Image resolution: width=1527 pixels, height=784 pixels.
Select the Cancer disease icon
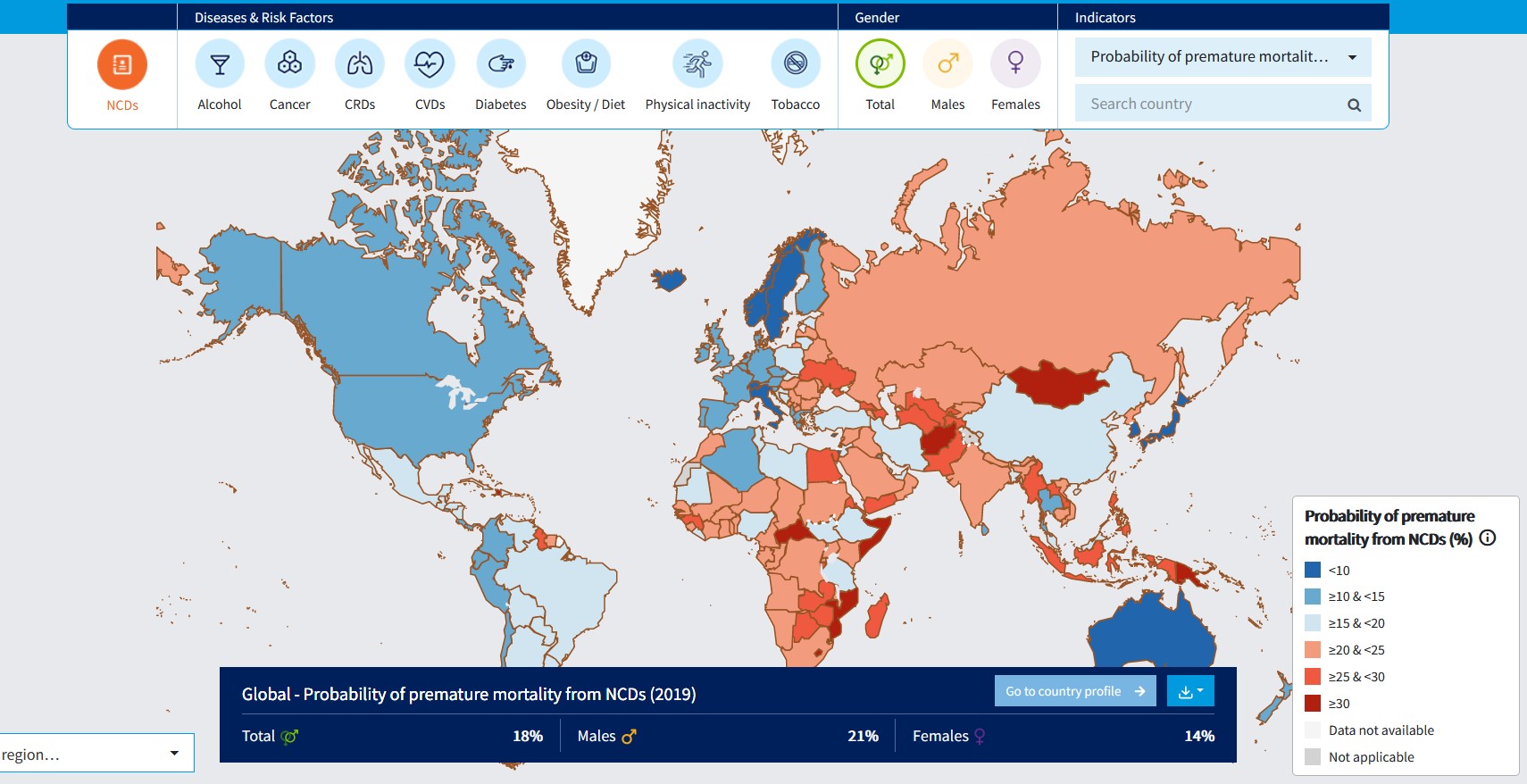tap(289, 64)
